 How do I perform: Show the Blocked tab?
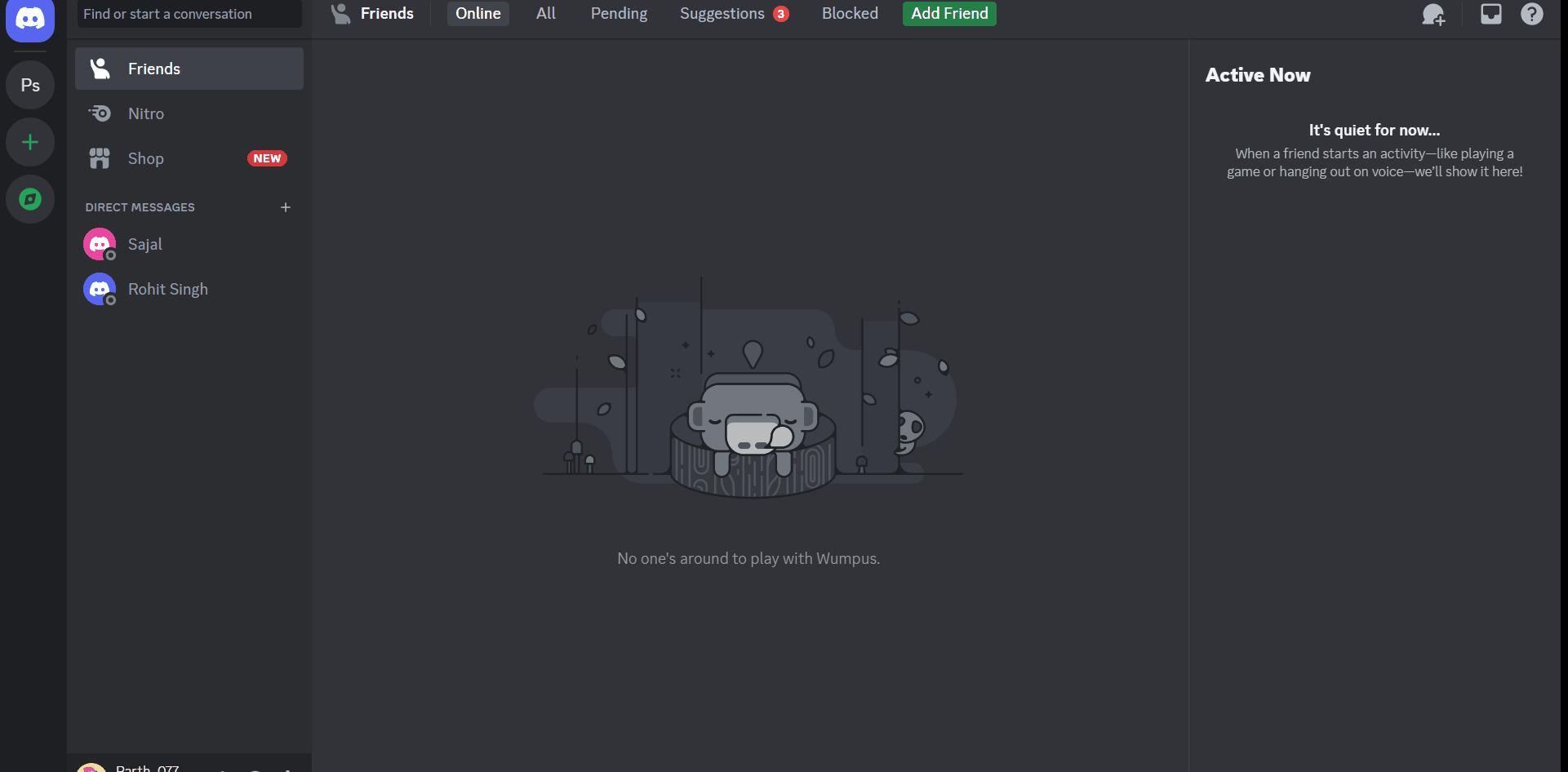tap(850, 13)
